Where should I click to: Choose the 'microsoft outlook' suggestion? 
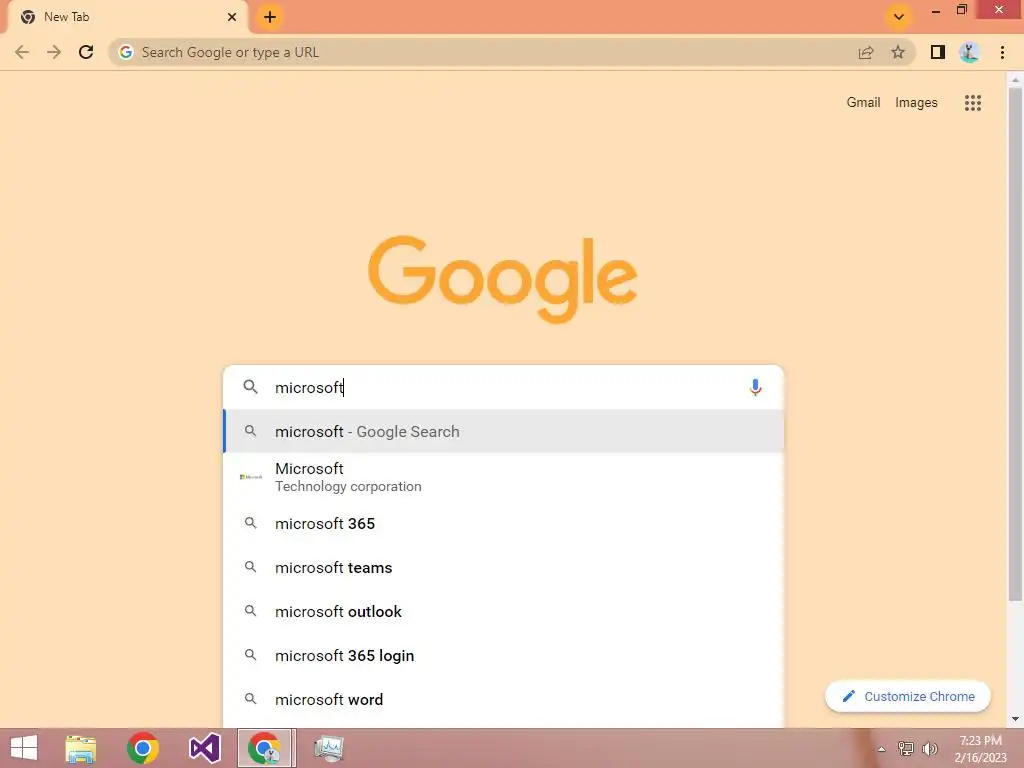(x=503, y=611)
